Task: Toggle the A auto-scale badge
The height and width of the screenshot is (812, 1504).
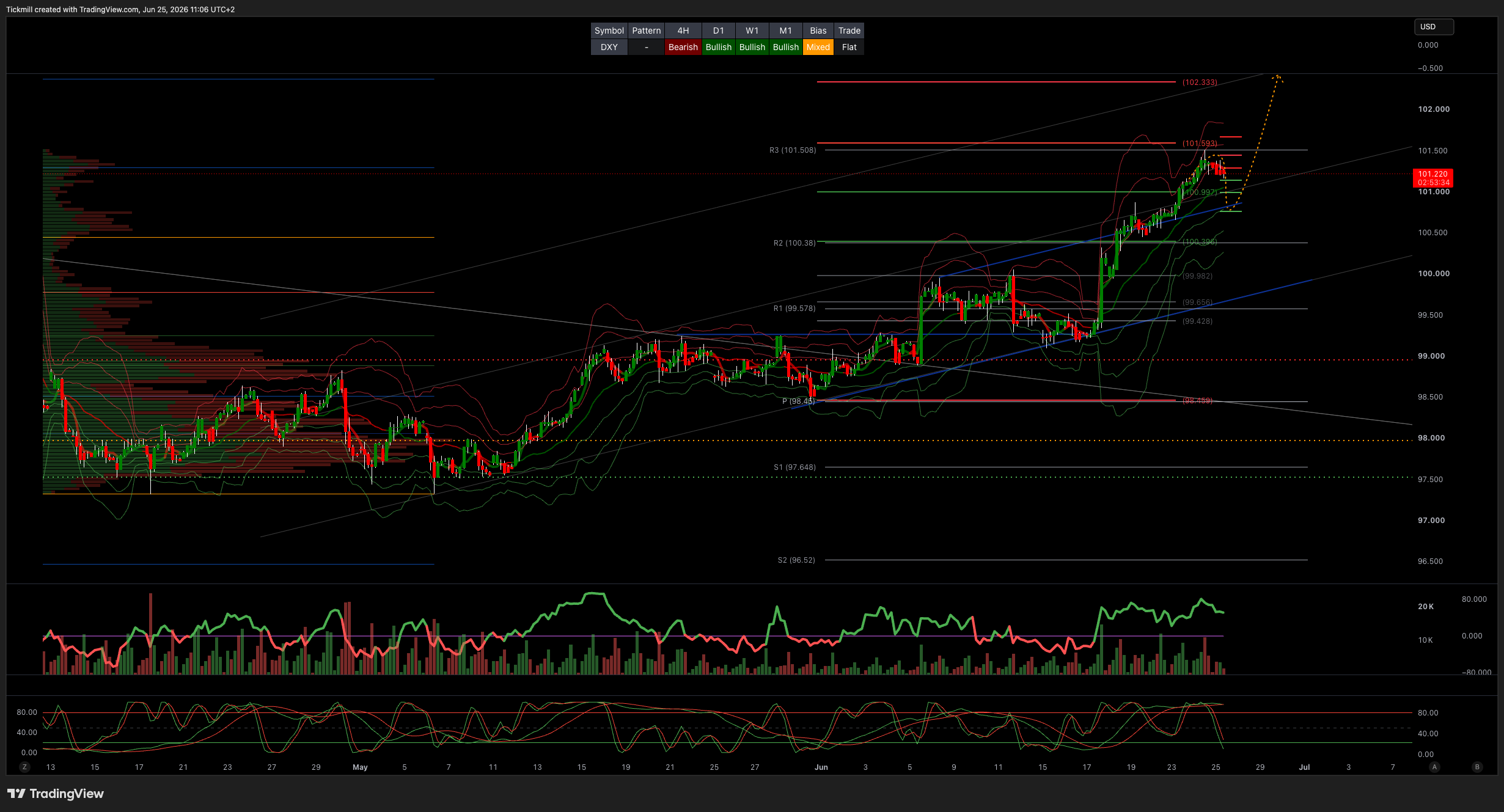Action: (1434, 767)
